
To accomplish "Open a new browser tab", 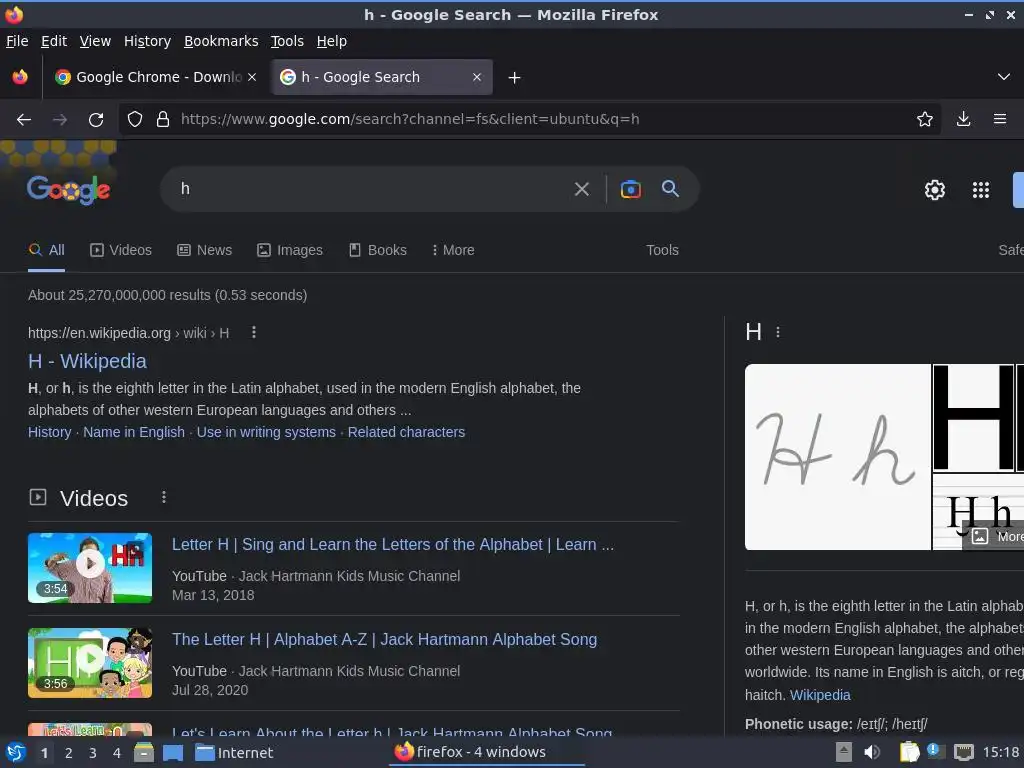I will pyautogui.click(x=515, y=78).
